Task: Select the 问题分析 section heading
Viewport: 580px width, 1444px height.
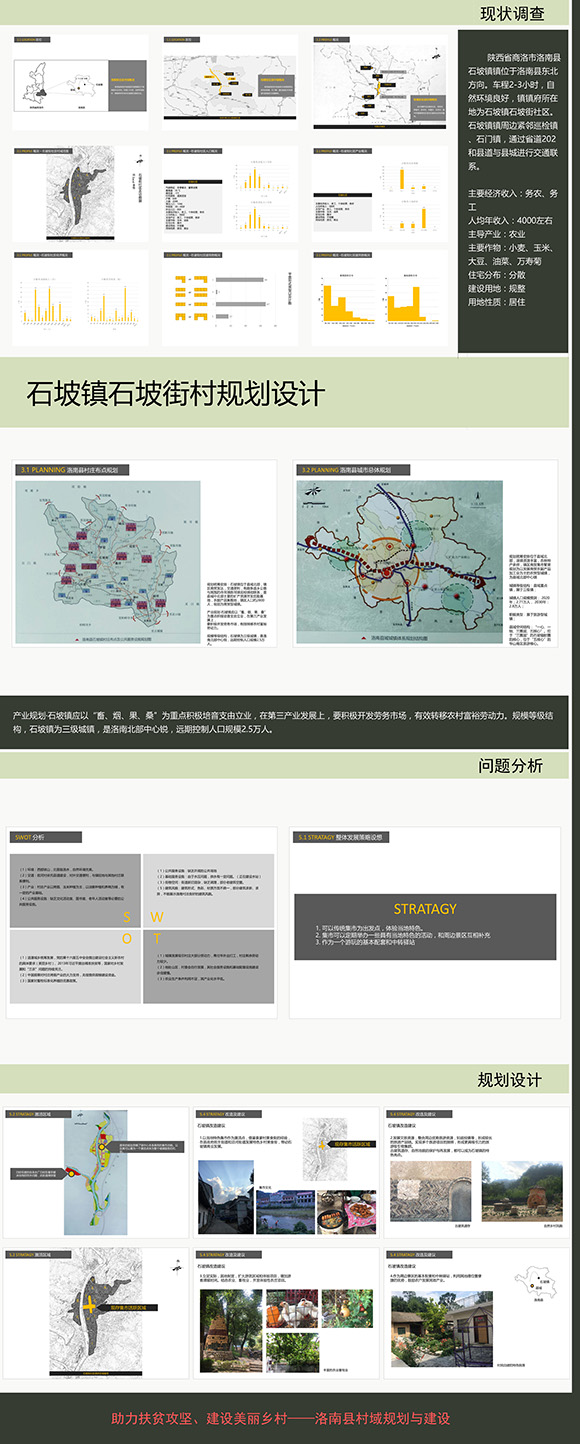Action: click(510, 766)
